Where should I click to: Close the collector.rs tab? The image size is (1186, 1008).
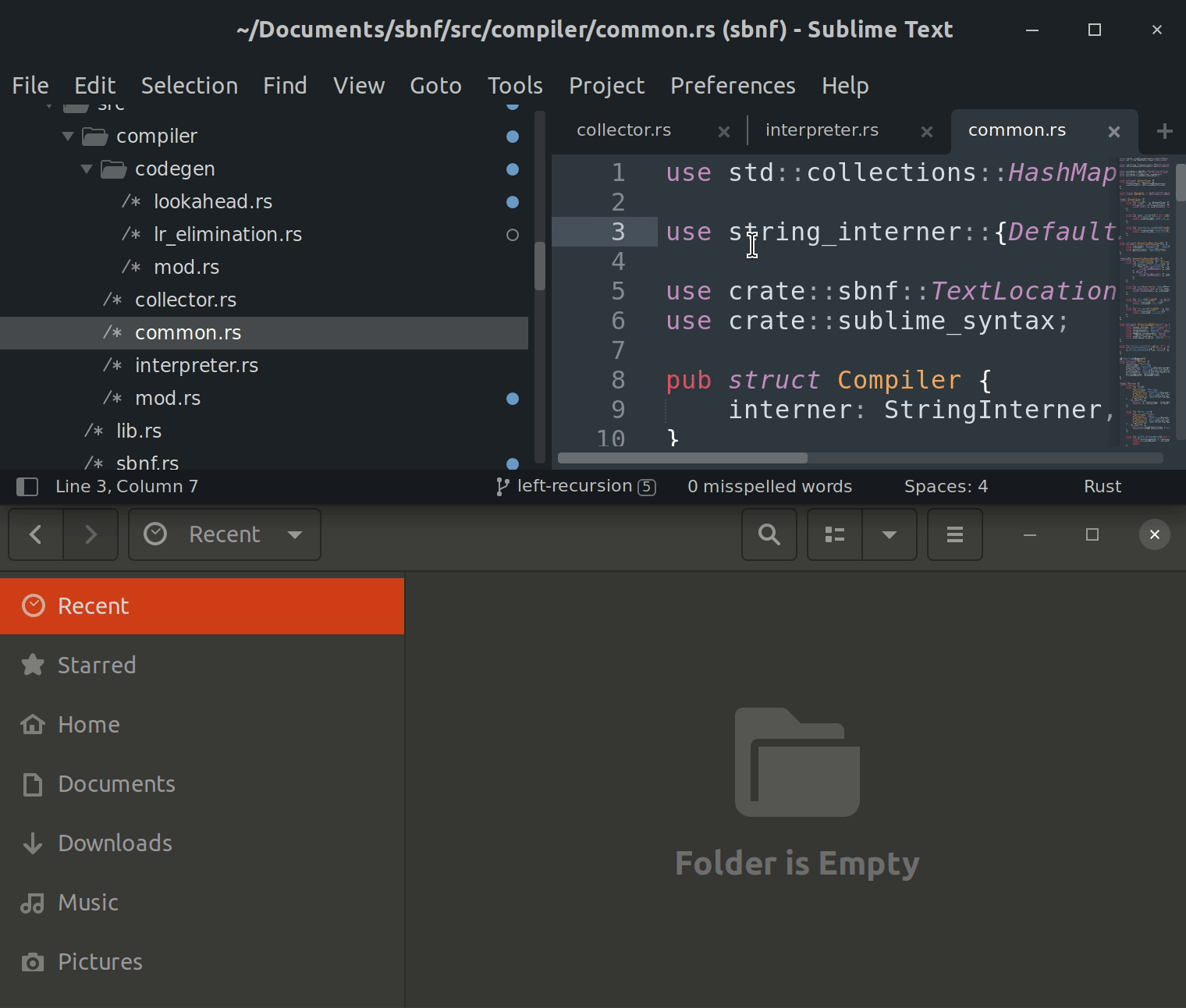point(723,132)
